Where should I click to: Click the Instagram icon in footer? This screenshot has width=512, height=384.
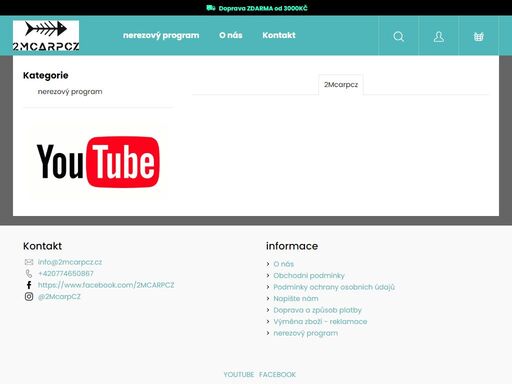[x=29, y=296]
